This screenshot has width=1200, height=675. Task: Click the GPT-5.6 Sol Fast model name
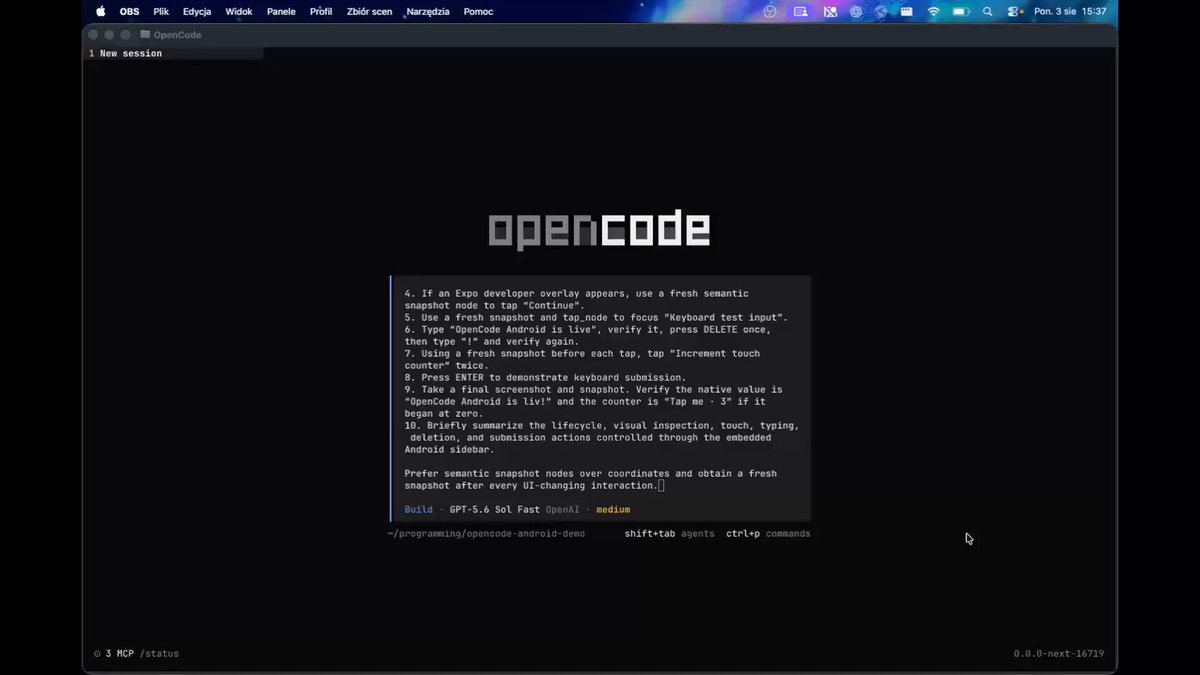tap(494, 510)
